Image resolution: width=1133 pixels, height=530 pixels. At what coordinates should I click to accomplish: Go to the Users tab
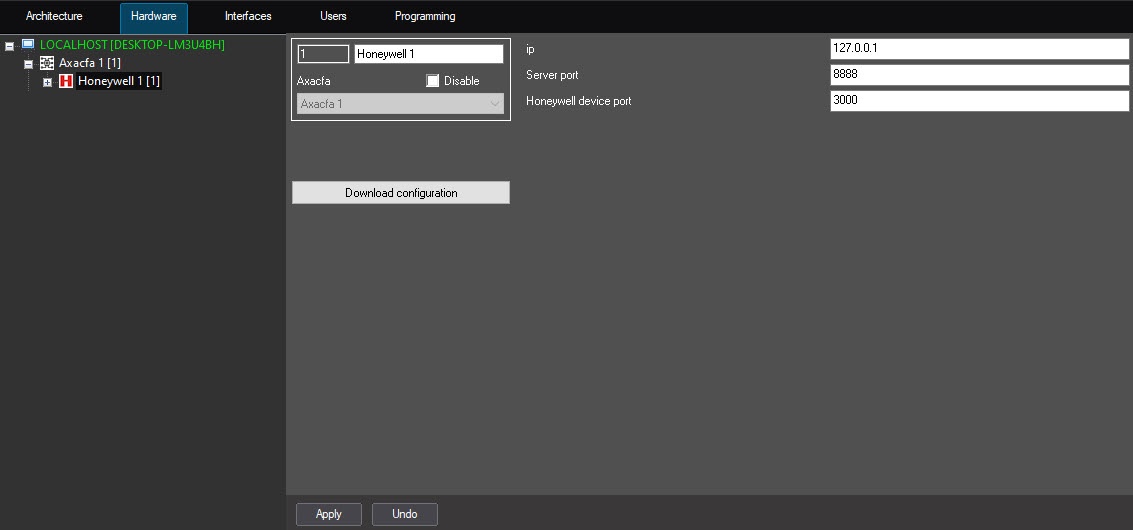tap(333, 16)
